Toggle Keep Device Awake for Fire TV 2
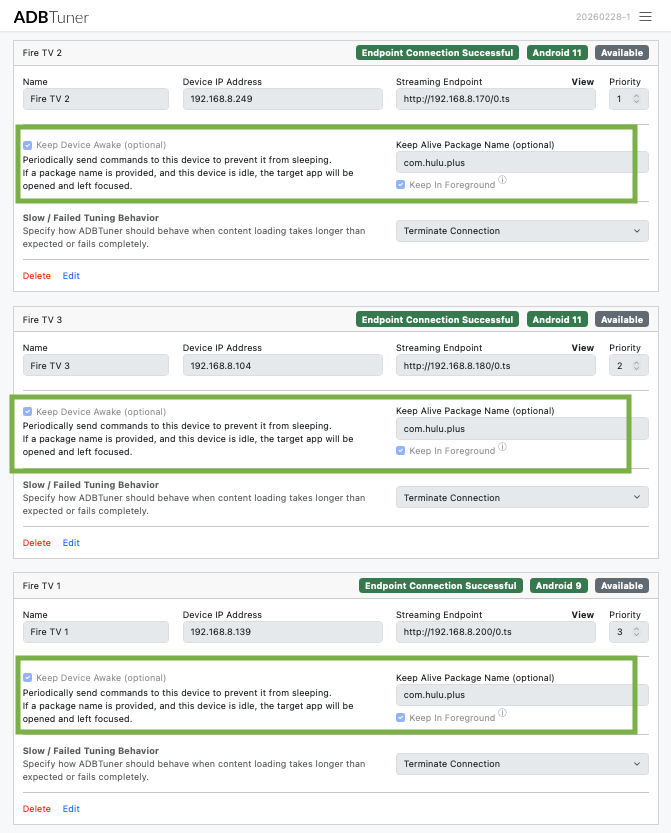Viewport: 671px width, 833px height. 28,145
